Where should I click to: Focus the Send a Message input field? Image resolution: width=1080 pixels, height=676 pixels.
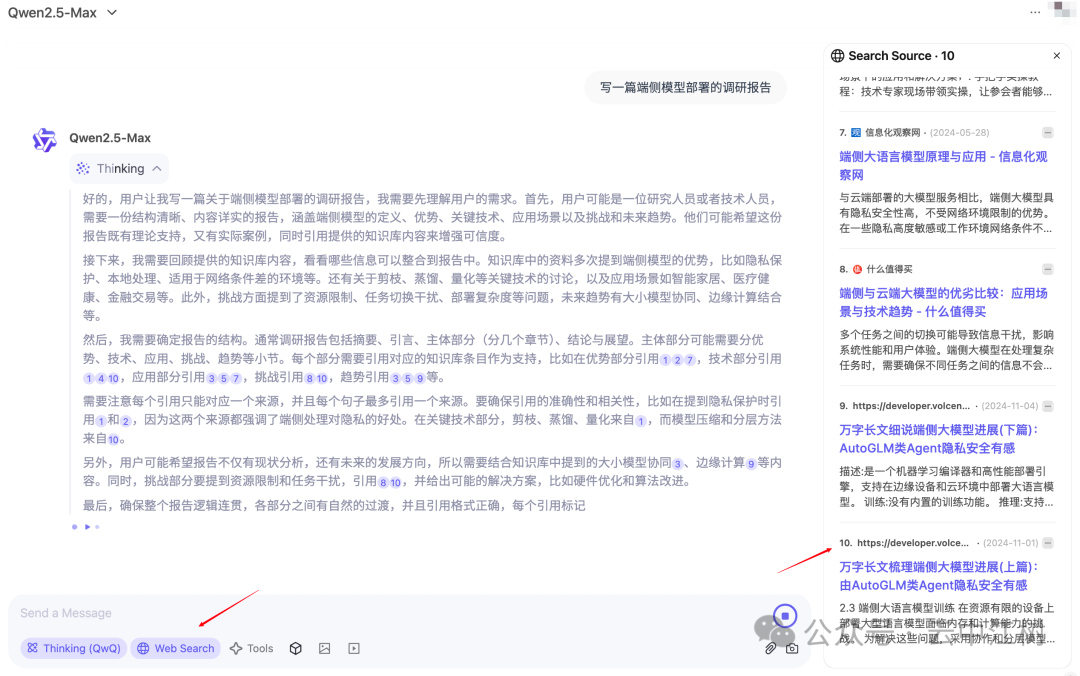(386, 613)
